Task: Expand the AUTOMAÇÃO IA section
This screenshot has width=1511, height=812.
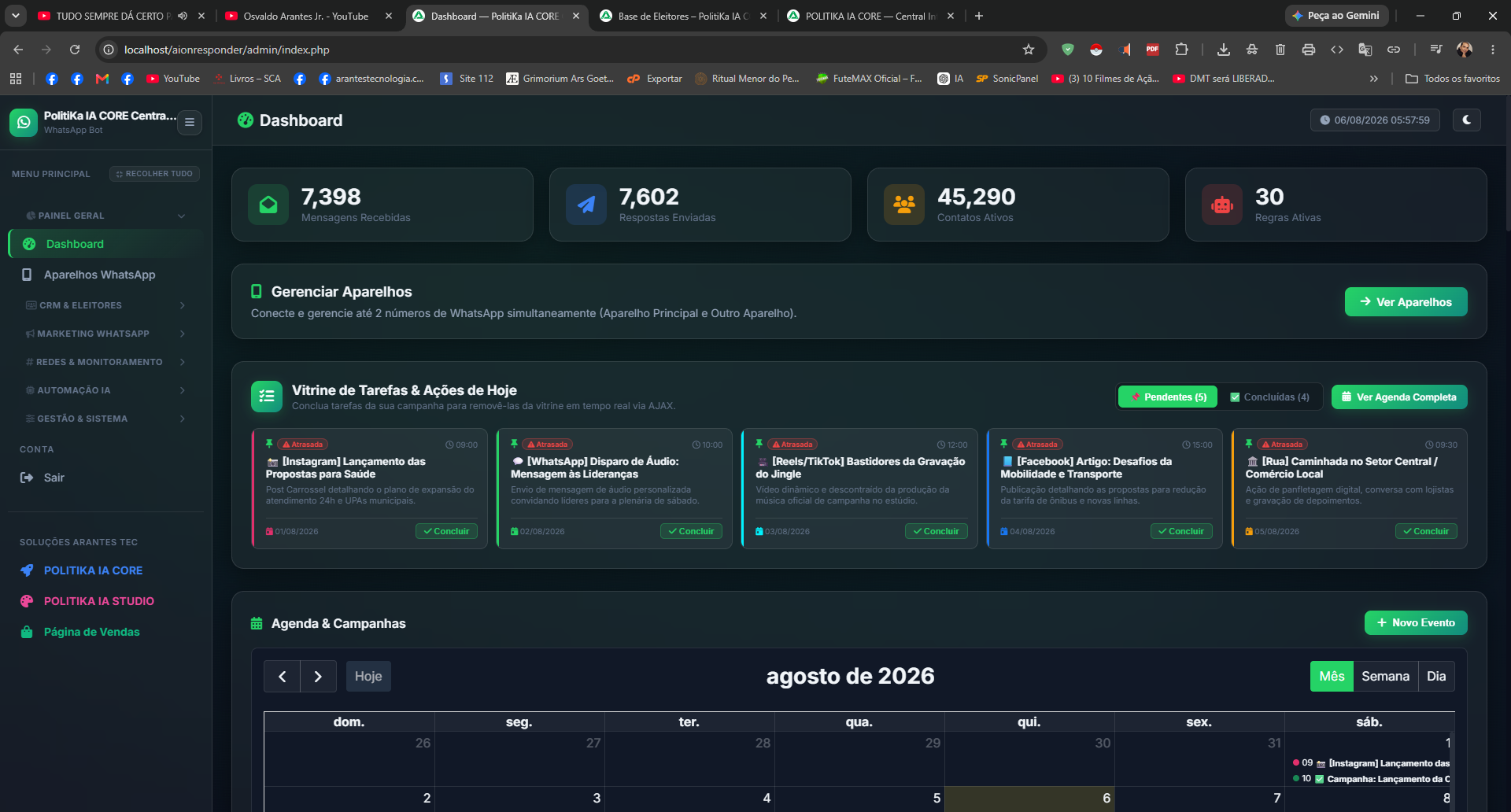Action: pos(106,390)
